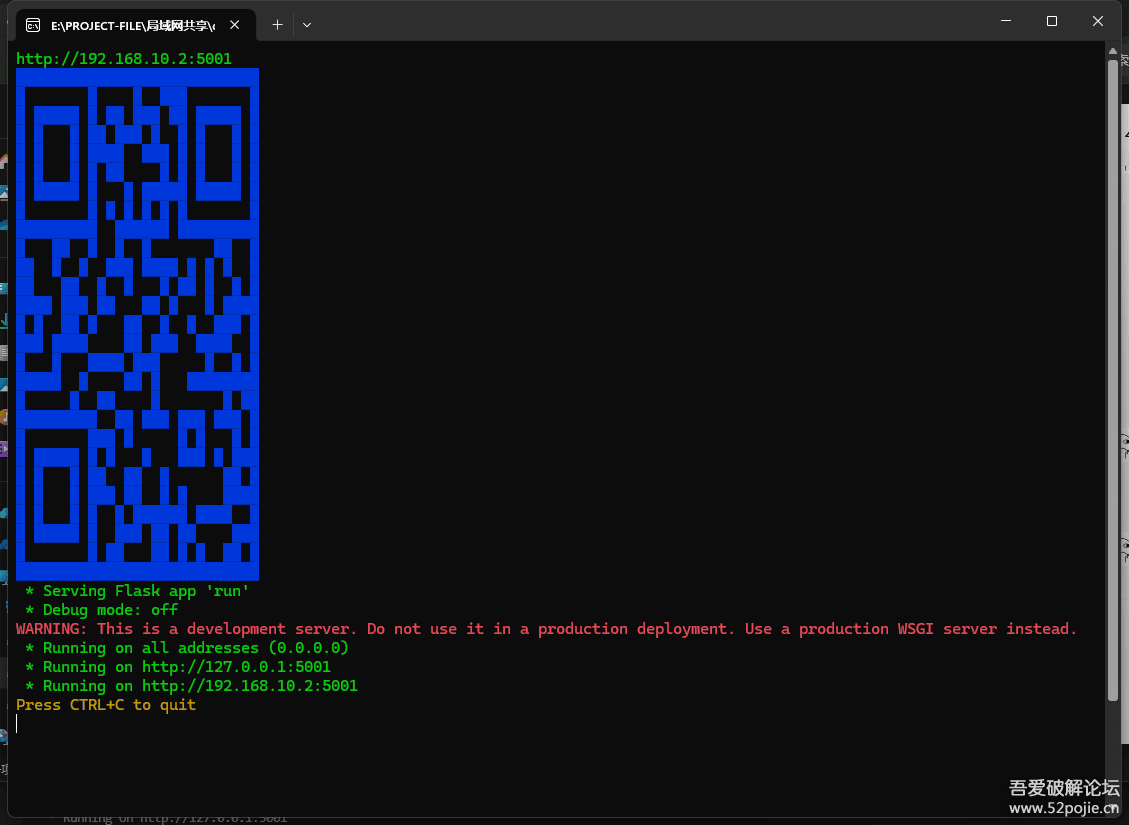
Task: Select the terminal tab titled E:\PROJECT-FILE
Action: pyautogui.click(x=135, y=25)
